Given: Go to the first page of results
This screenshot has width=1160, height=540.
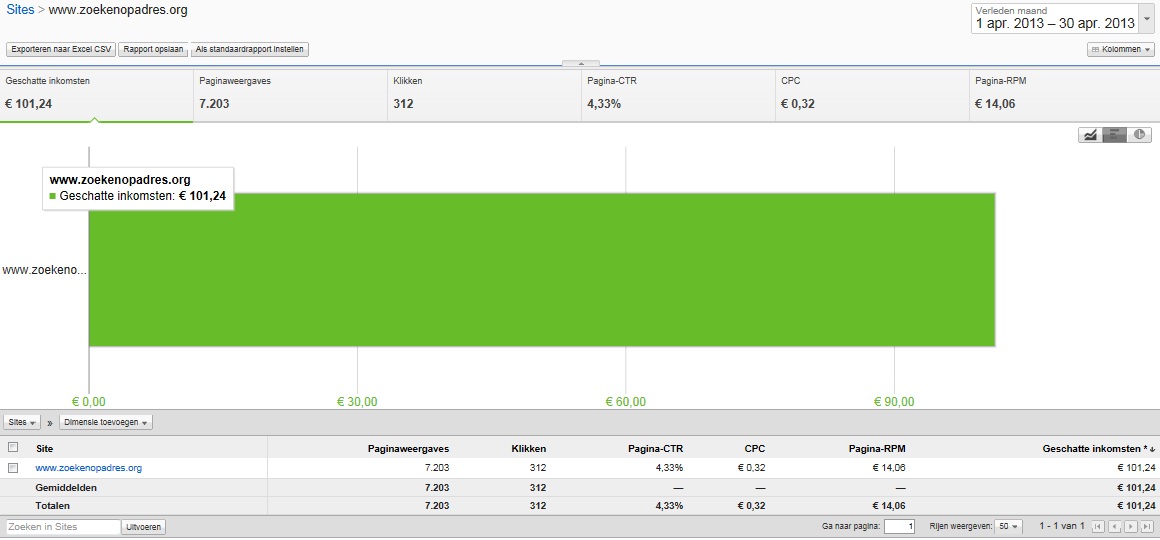Looking at the screenshot, I should tap(1099, 527).
